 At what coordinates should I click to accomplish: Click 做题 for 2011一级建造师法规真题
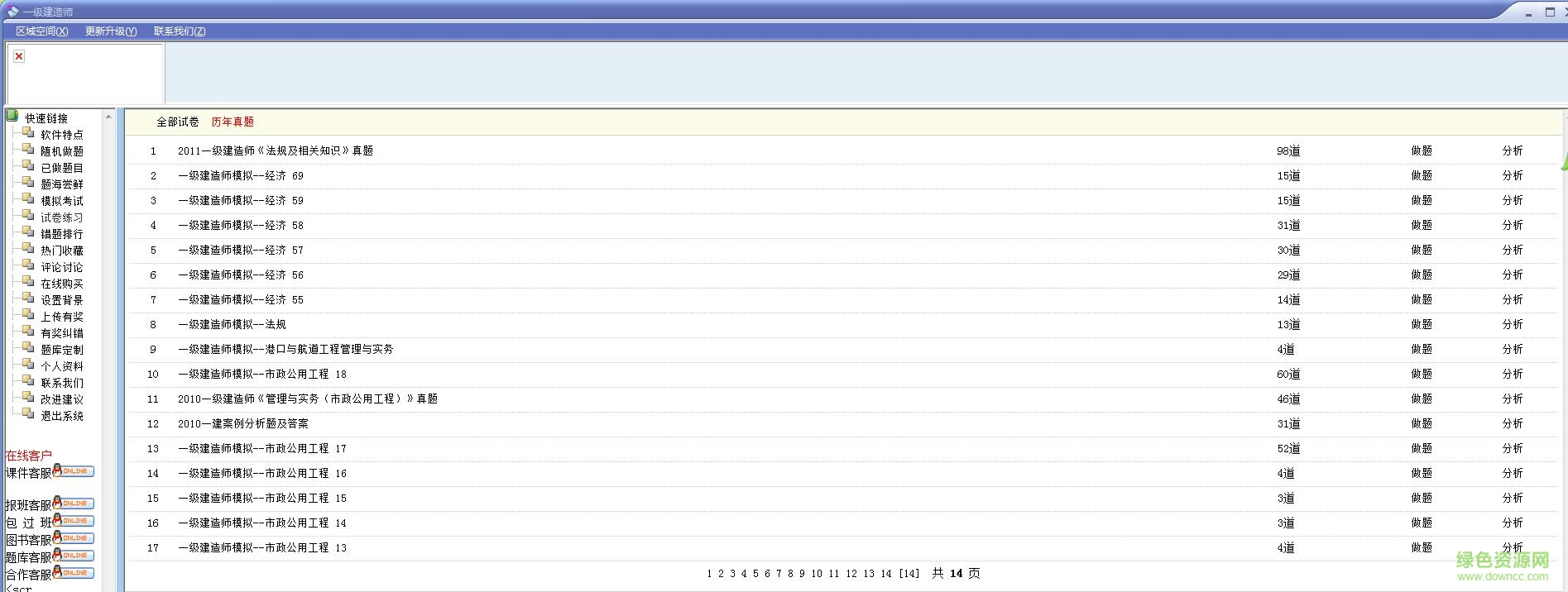click(1422, 150)
